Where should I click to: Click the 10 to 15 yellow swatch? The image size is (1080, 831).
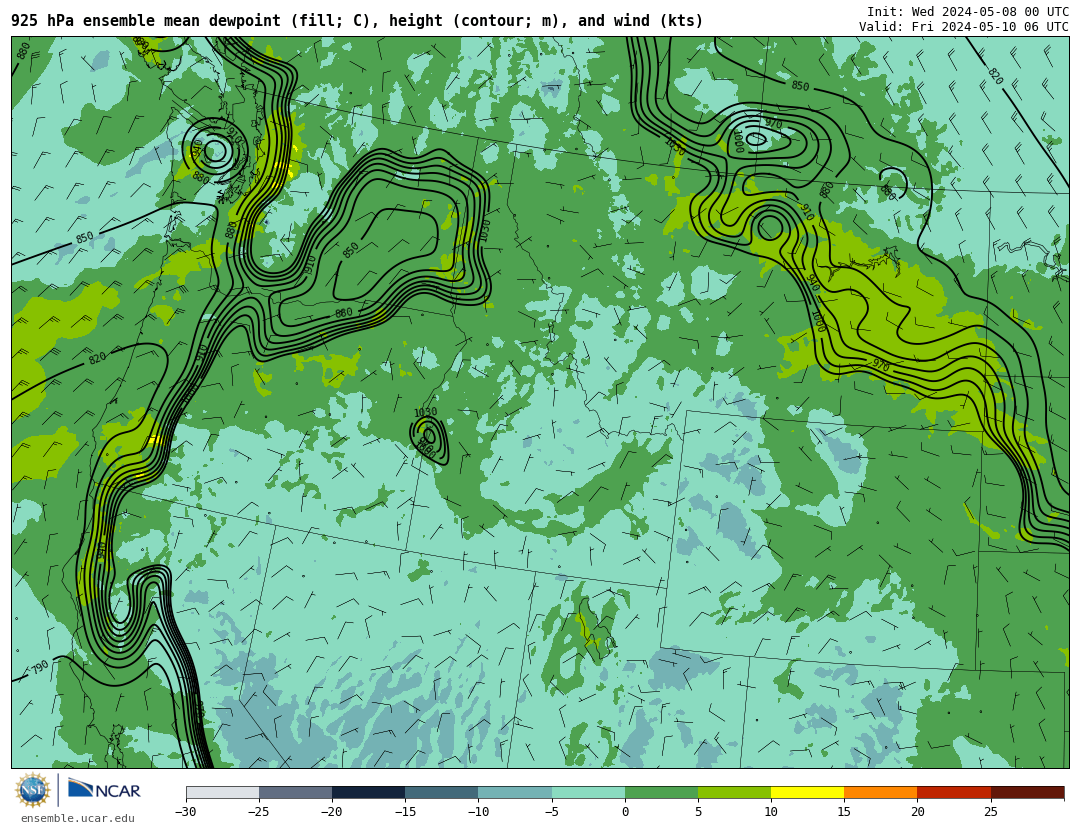(807, 792)
